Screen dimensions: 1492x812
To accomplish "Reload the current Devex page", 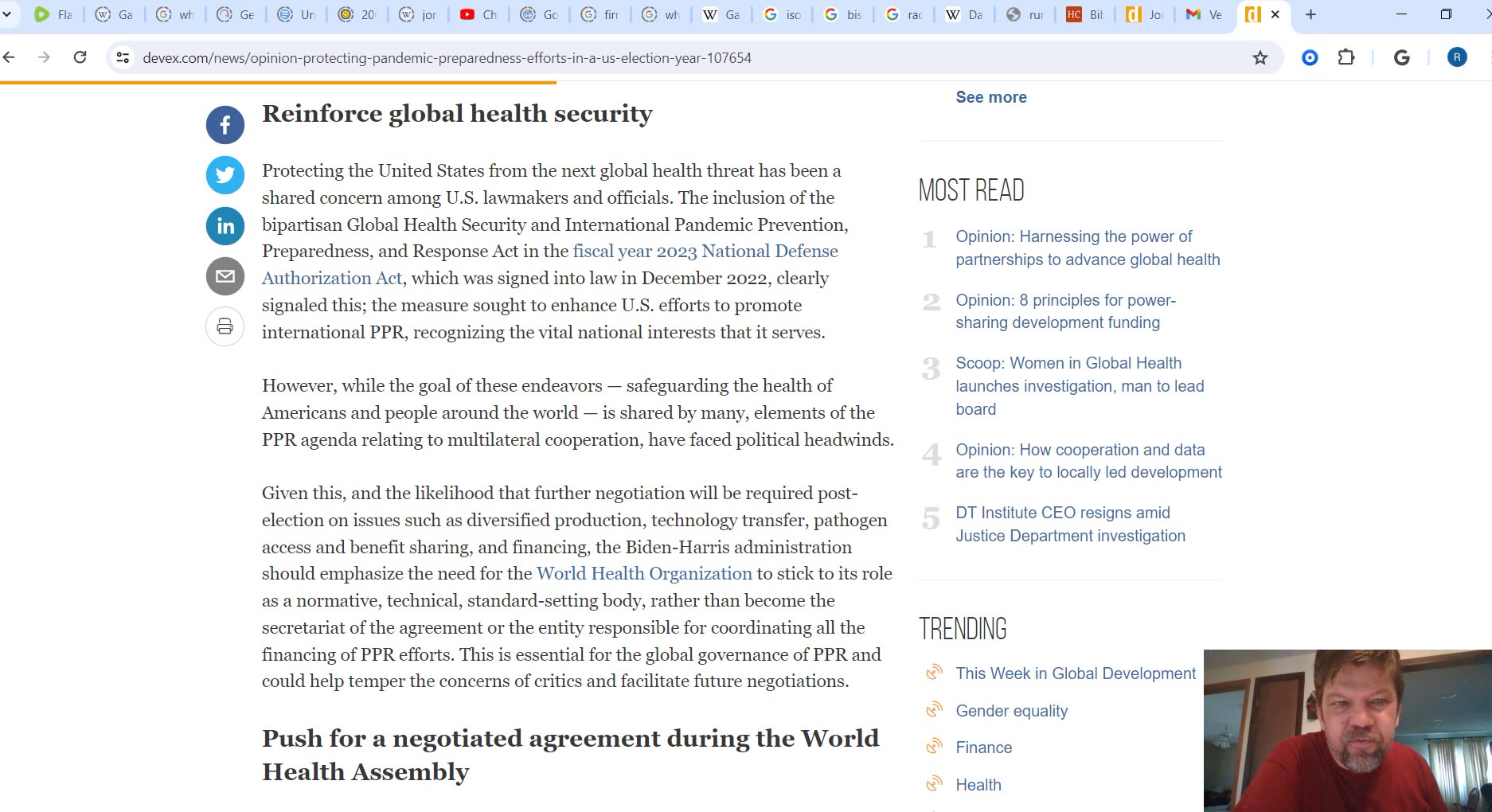I will click(79, 57).
